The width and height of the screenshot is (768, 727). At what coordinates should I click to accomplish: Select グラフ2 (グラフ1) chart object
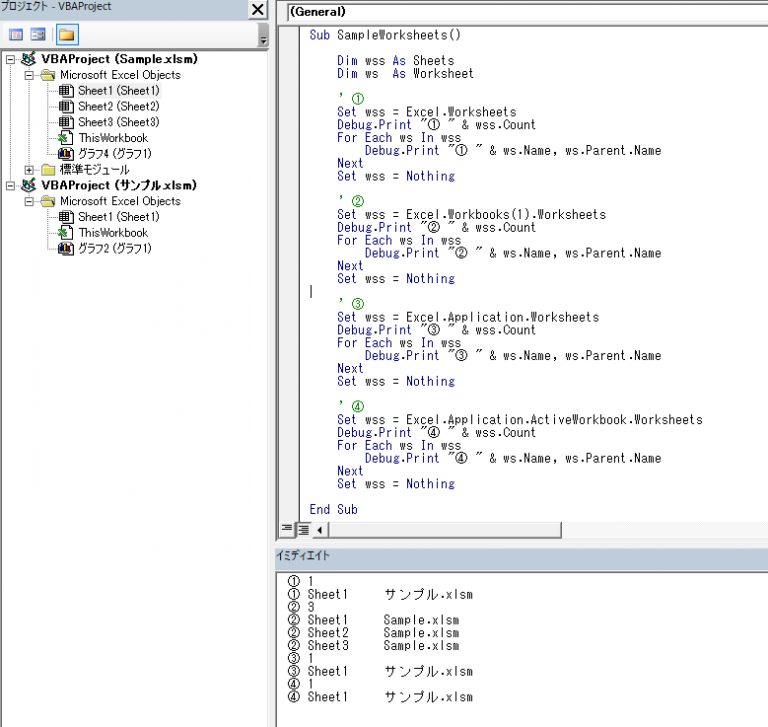115,248
